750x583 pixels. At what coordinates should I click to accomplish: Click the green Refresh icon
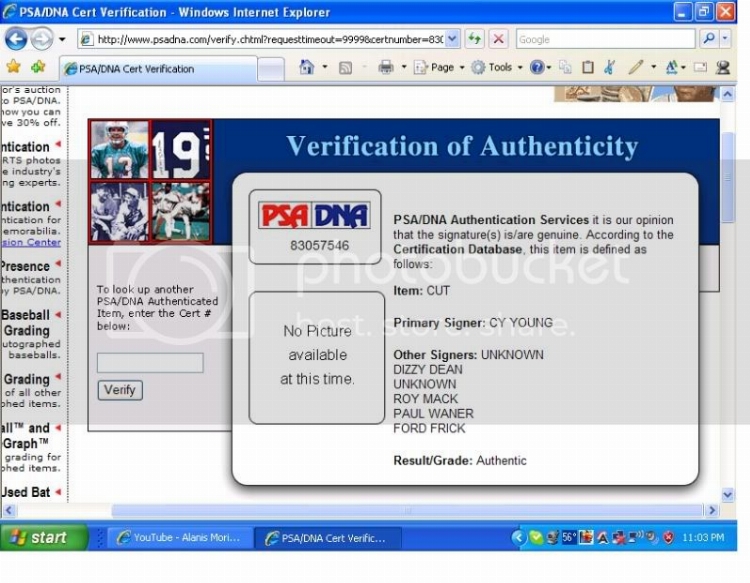click(474, 39)
